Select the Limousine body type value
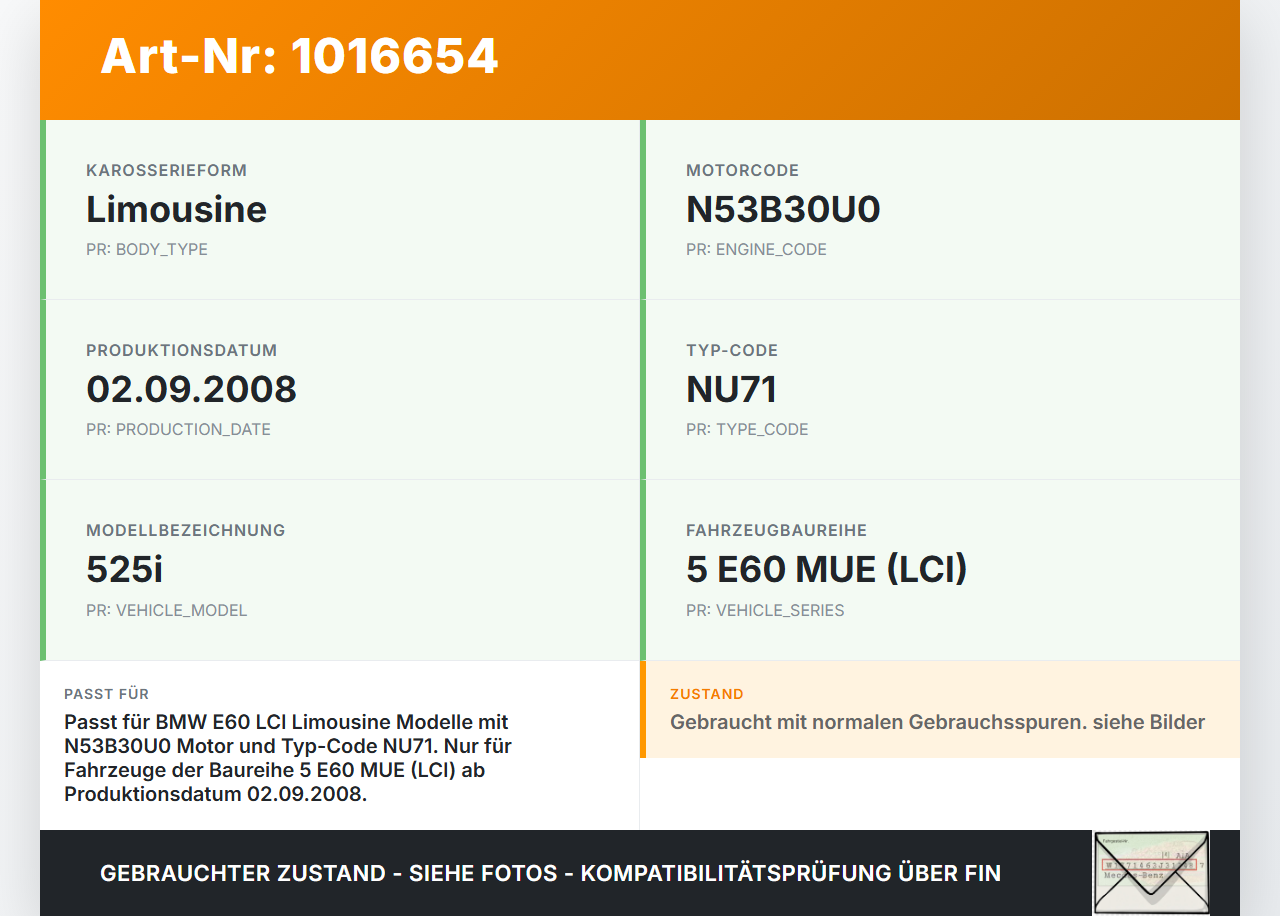The width and height of the screenshot is (1280, 916). [x=176, y=210]
